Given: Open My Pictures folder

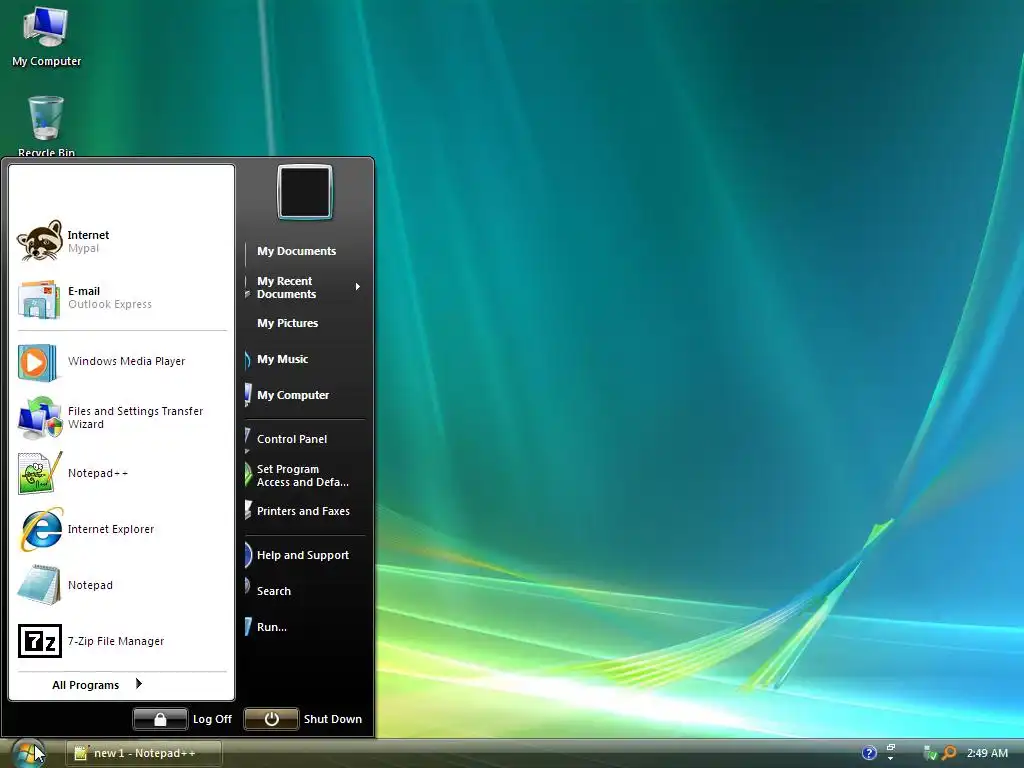Looking at the screenshot, I should coord(305,323).
